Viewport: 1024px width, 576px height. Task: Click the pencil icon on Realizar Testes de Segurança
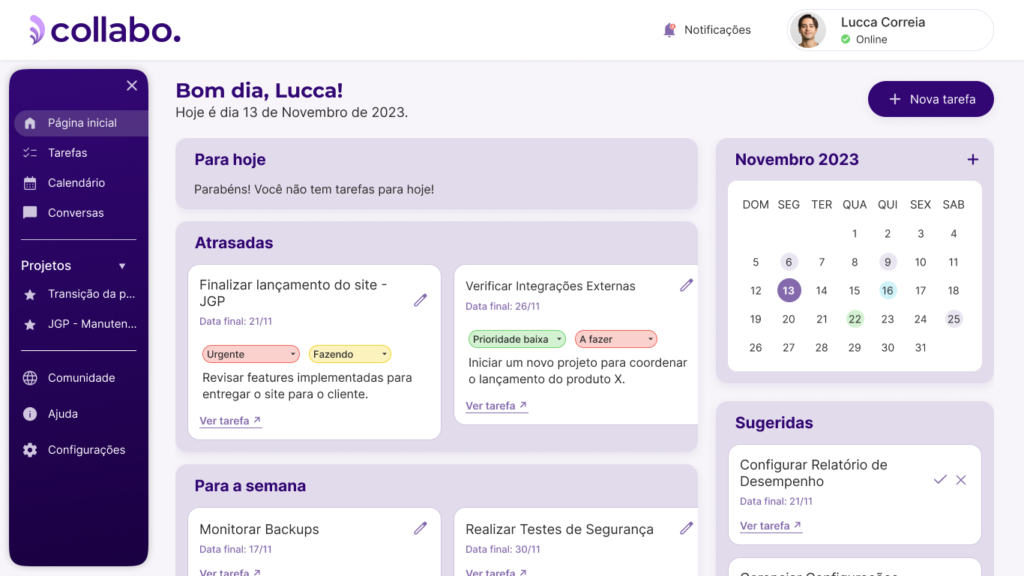pos(686,528)
